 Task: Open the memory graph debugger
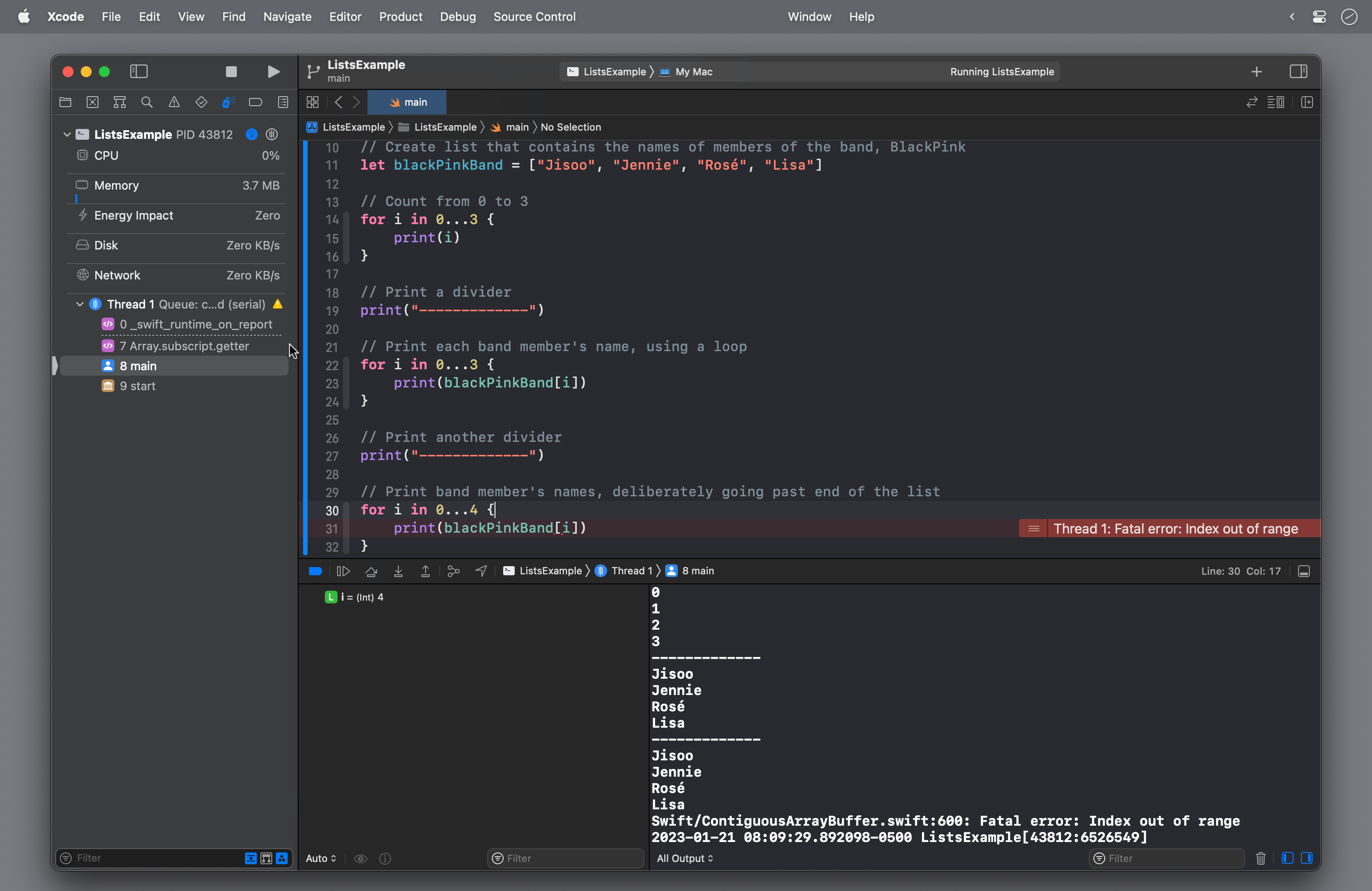point(453,571)
